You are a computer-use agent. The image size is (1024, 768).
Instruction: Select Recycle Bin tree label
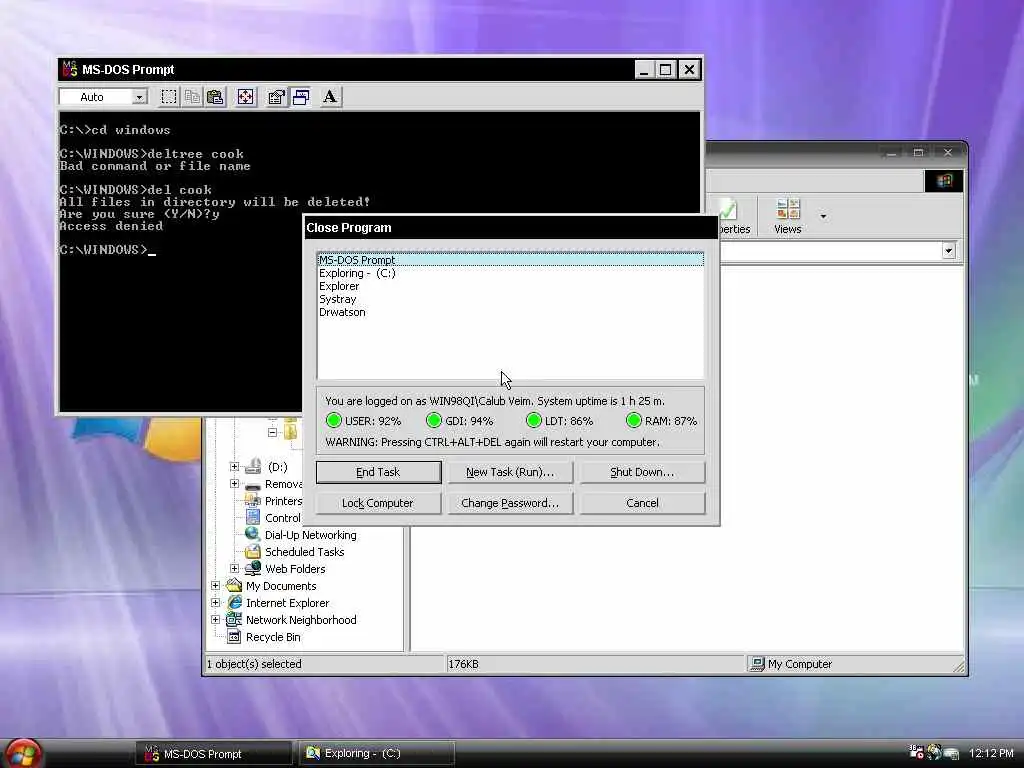pyautogui.click(x=273, y=637)
